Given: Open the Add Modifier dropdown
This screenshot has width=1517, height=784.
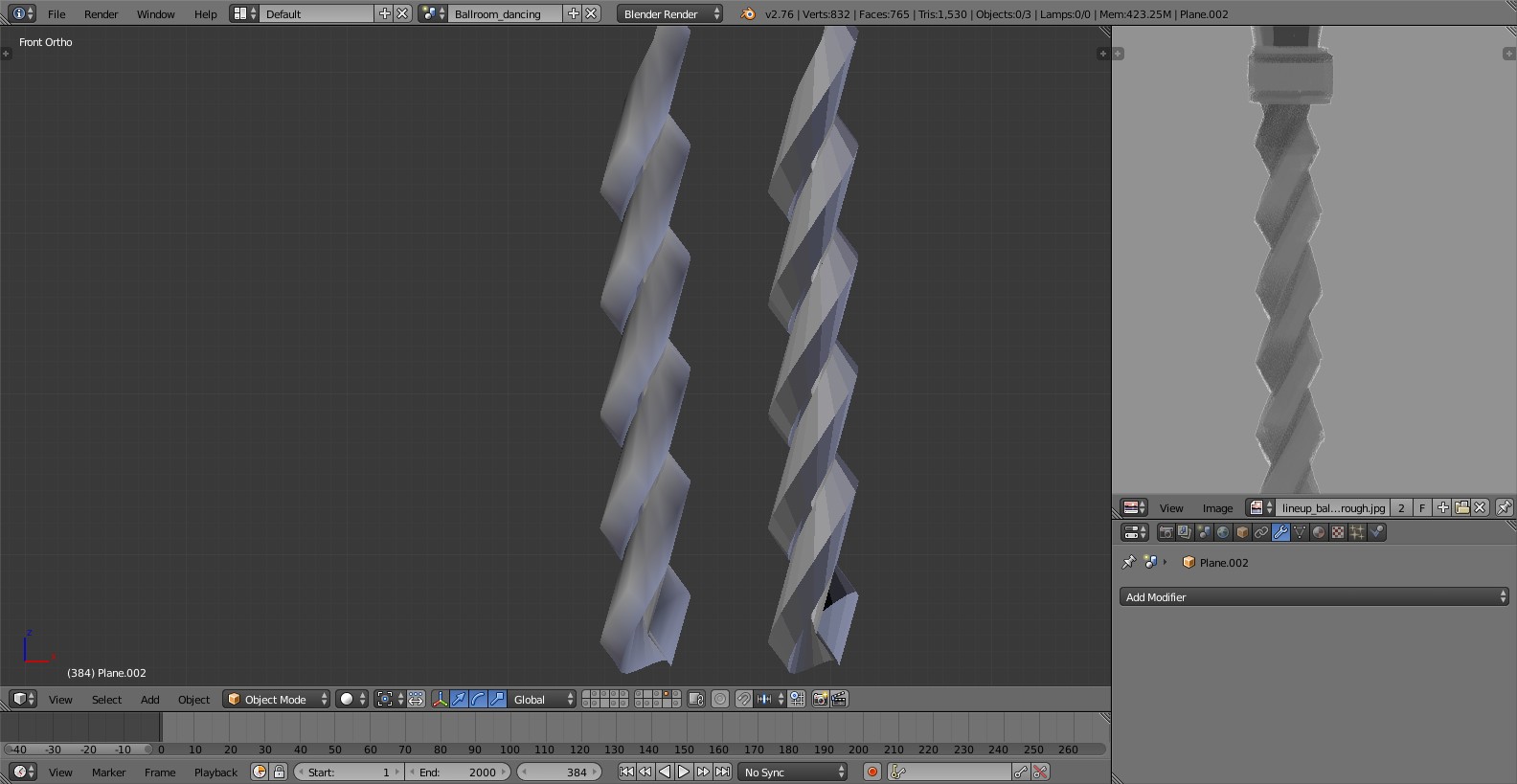Looking at the screenshot, I should (x=1314, y=596).
